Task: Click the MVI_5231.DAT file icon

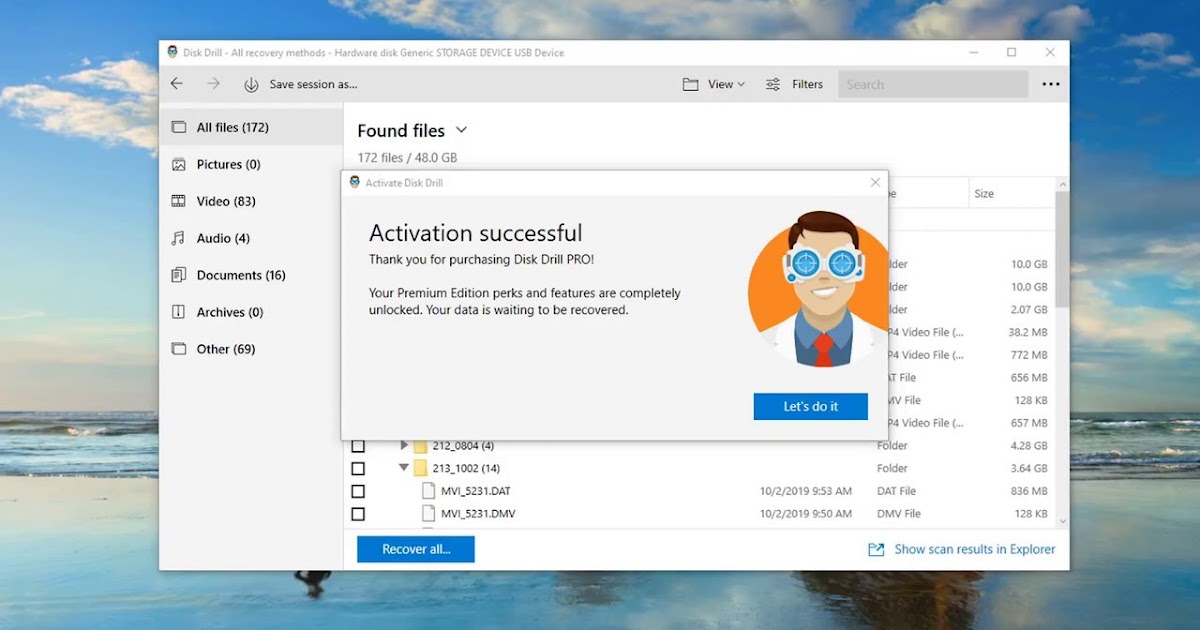Action: 429,491
